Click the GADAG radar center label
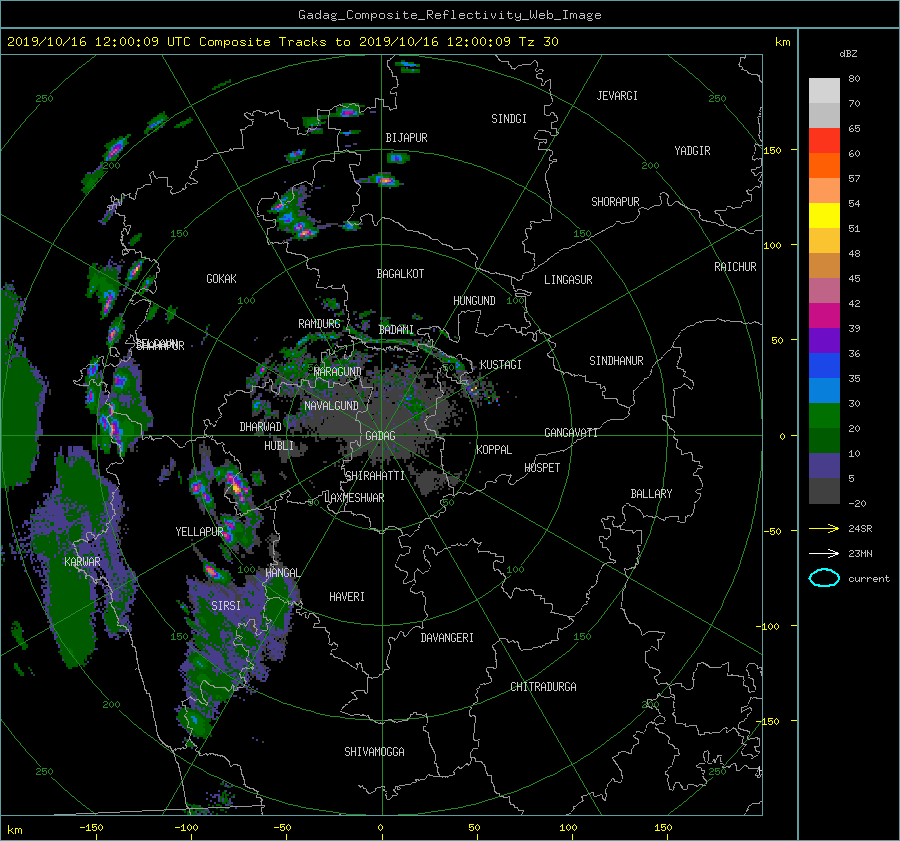The image size is (900, 841). point(381,436)
